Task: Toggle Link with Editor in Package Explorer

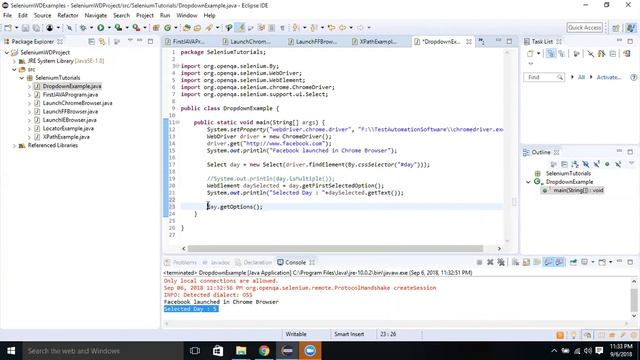Action: (x=102, y=42)
